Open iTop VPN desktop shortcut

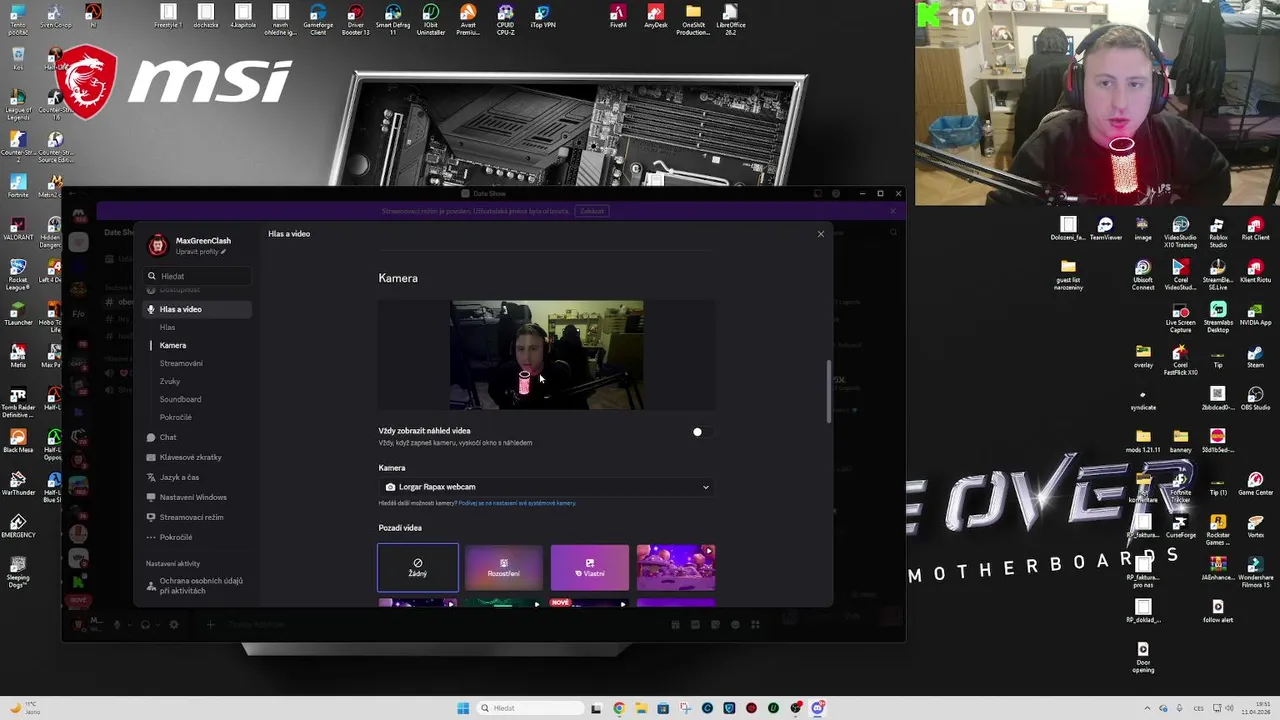tap(542, 17)
